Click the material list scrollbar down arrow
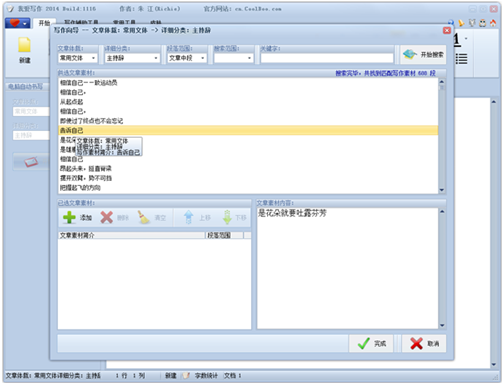 pos(442,190)
